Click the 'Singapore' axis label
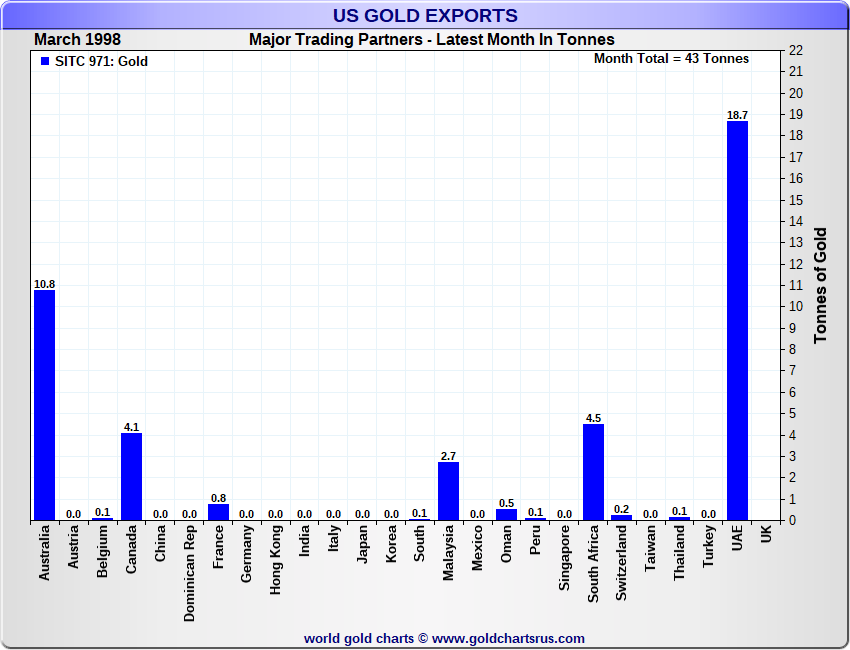This screenshot has width=850, height=650. click(x=564, y=558)
